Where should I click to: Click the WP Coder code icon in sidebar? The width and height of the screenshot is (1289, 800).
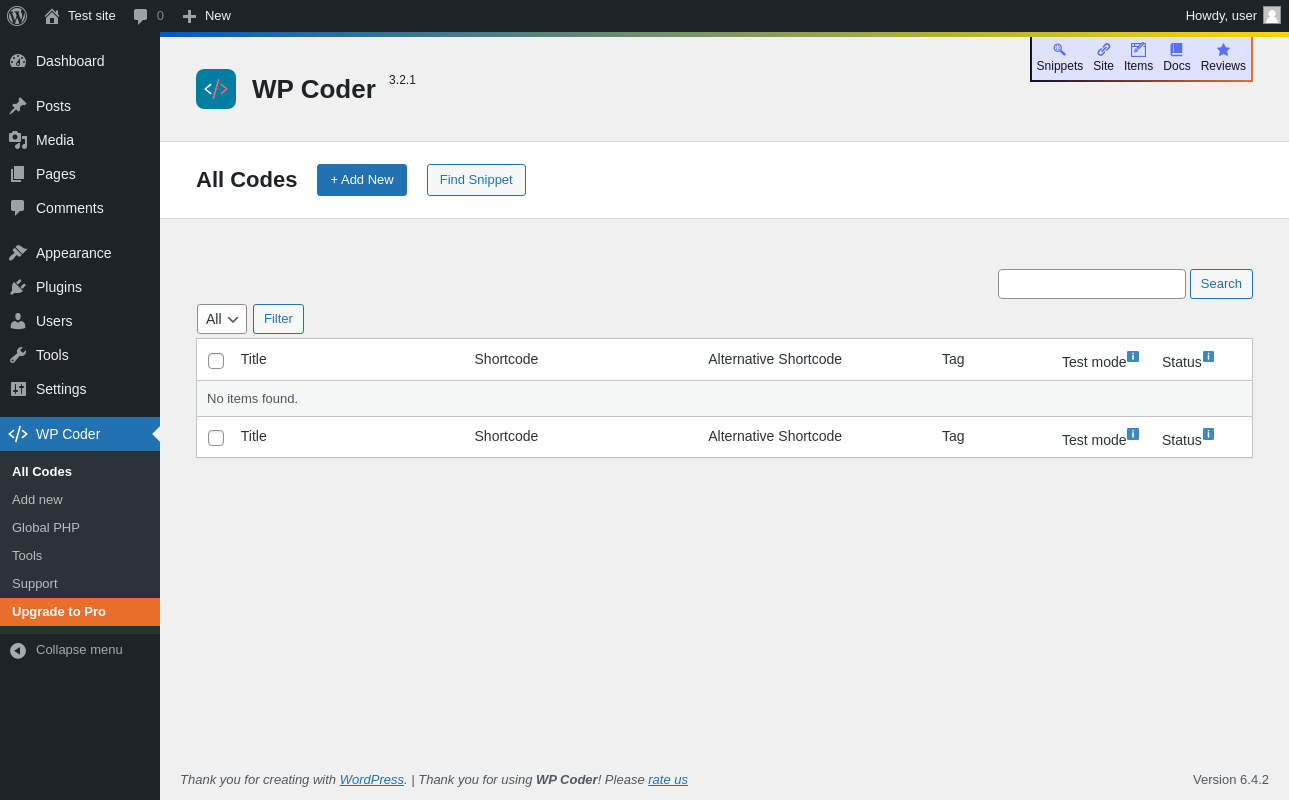click(18, 434)
